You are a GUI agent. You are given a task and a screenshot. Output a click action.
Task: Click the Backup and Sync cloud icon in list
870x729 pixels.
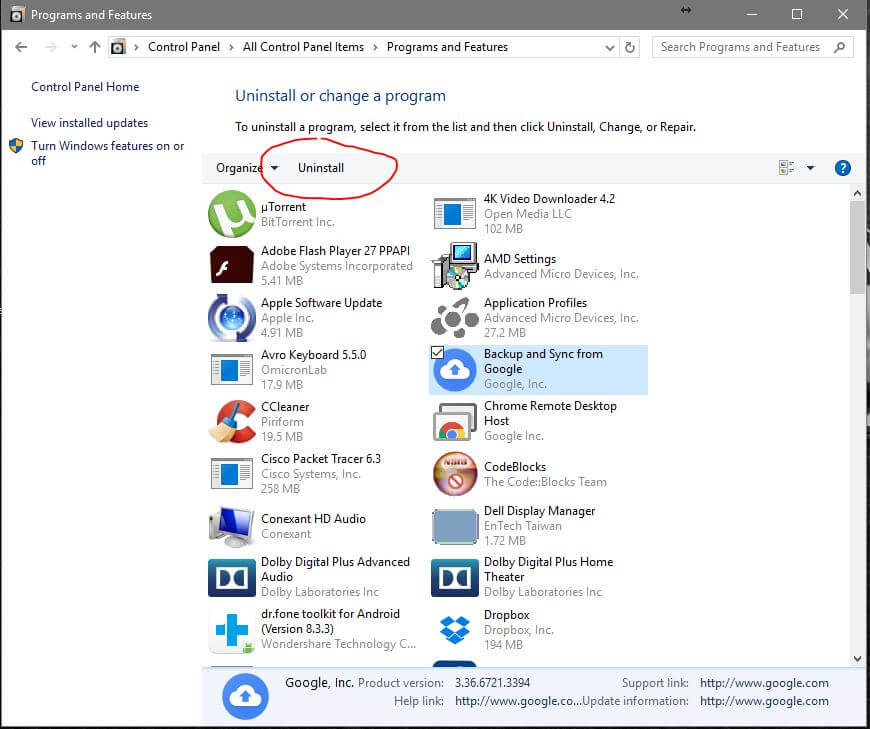455,369
